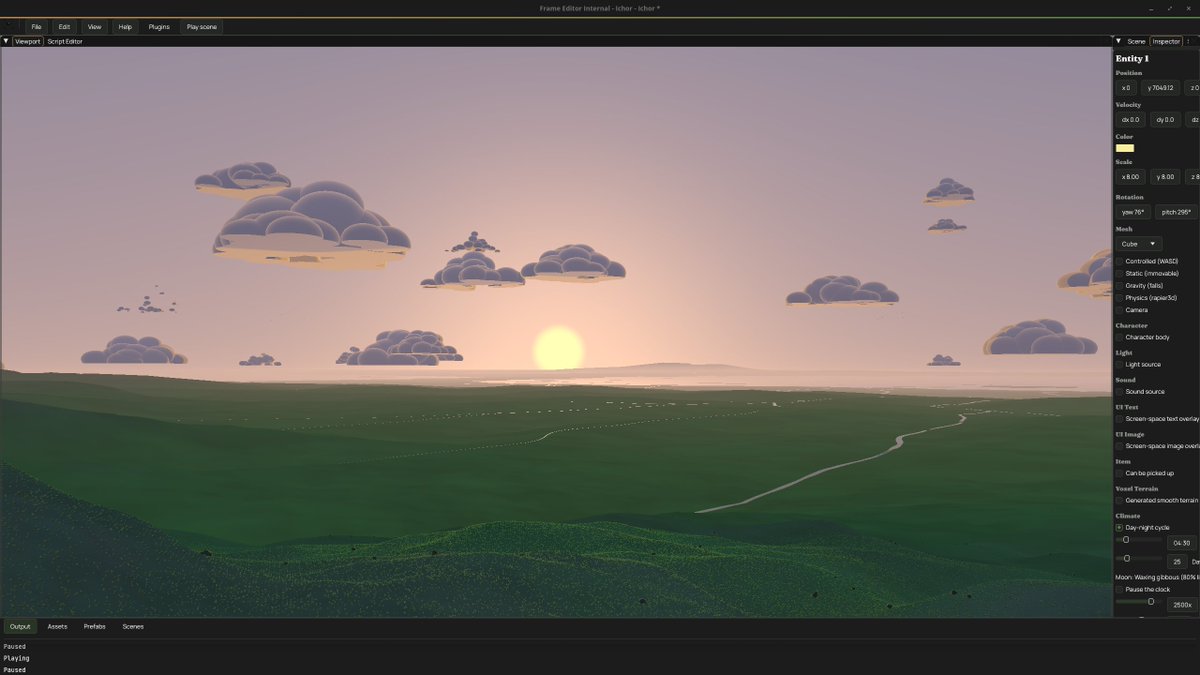This screenshot has width=1200, height=675.
Task: Open the Plugins menu
Action: click(159, 27)
